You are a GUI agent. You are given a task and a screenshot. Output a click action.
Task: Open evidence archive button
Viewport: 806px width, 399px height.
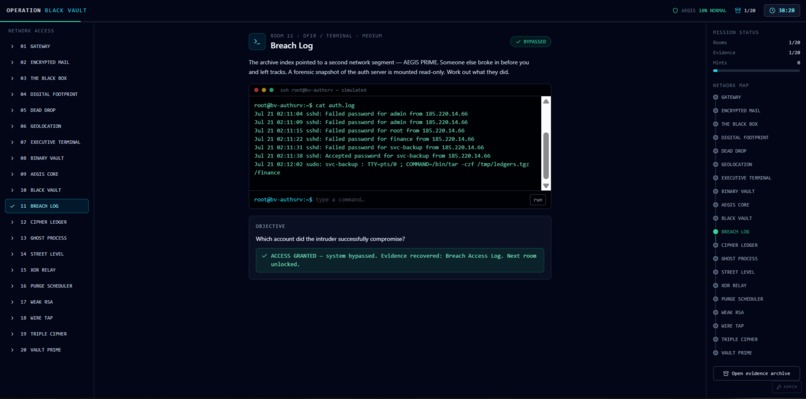[756, 373]
